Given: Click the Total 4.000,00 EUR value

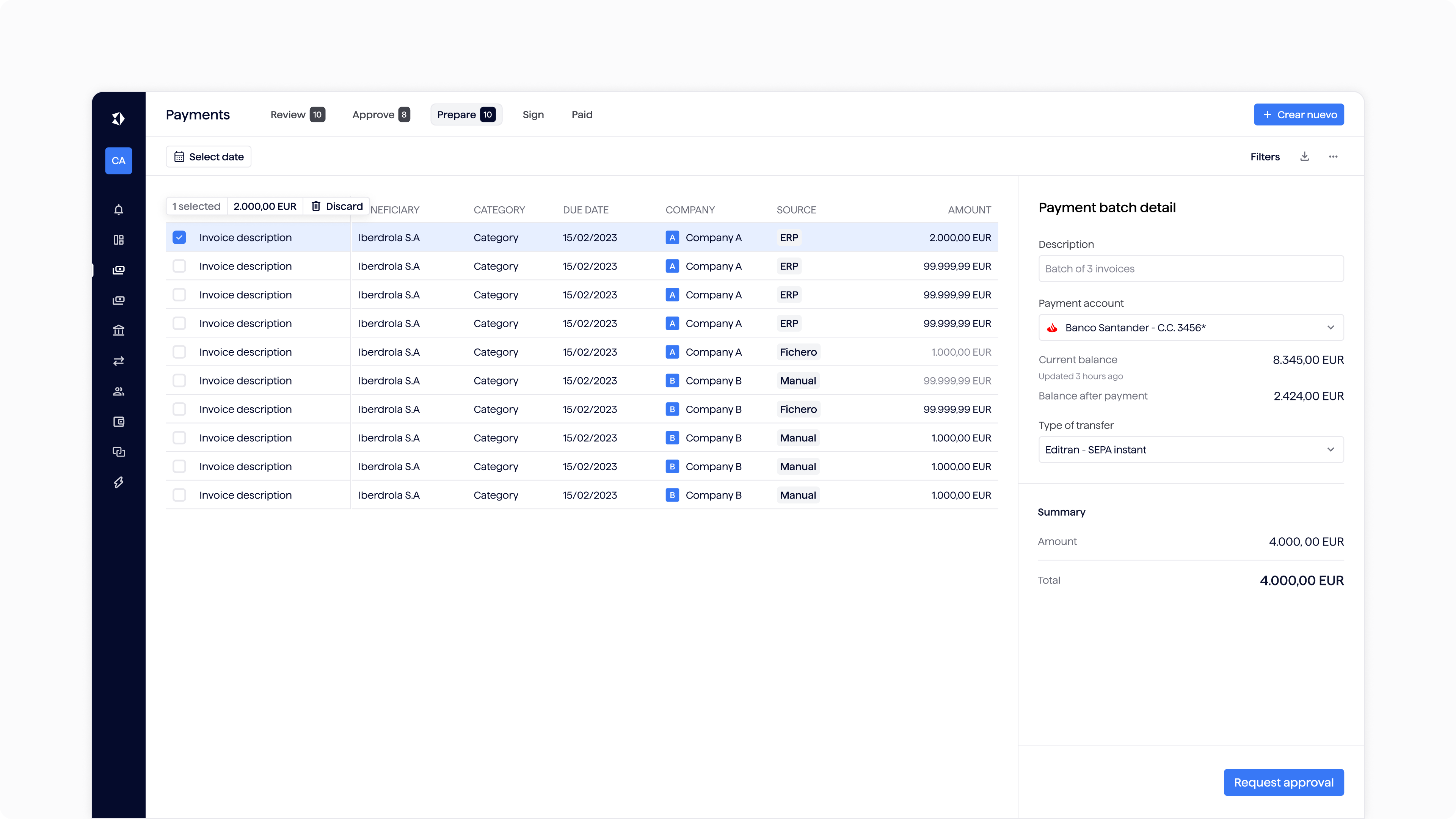Looking at the screenshot, I should point(1302,581).
